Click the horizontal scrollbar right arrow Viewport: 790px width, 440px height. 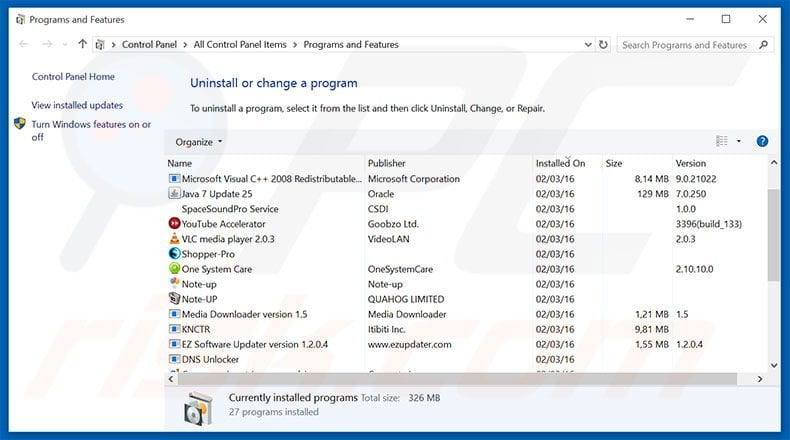click(760, 379)
